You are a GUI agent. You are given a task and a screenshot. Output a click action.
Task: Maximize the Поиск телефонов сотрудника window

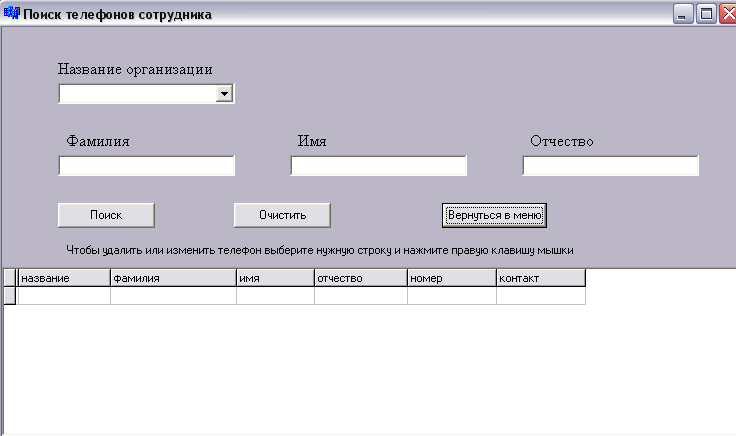[706, 14]
